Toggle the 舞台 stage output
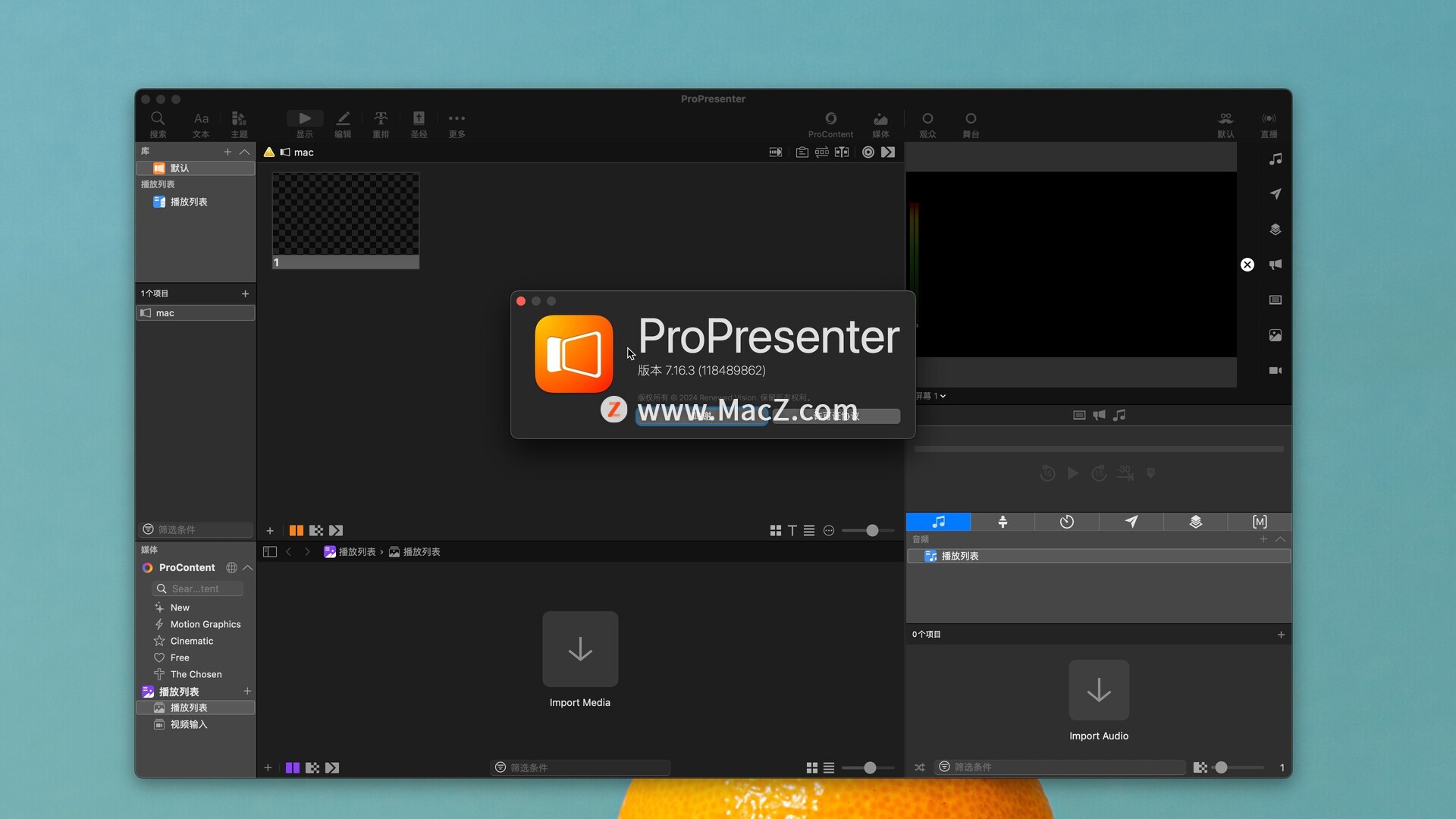Viewport: 1456px width, 819px height. coord(971,124)
